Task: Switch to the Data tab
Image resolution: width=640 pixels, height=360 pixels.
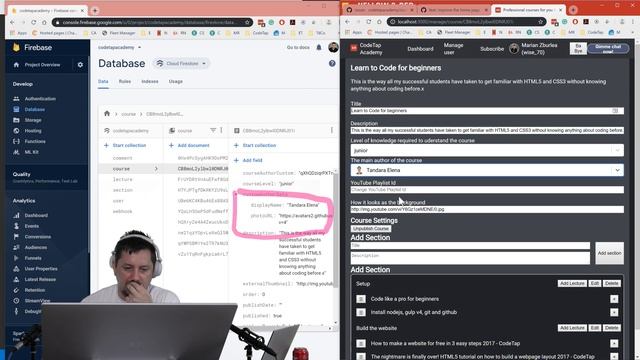Action: [103, 81]
